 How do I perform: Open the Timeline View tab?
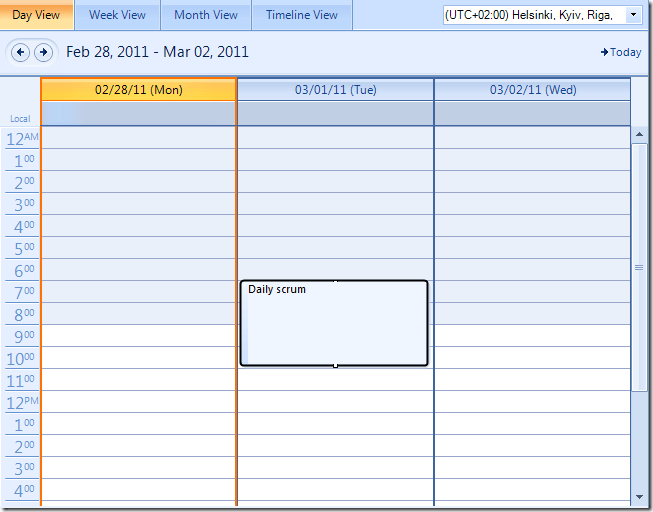301,15
